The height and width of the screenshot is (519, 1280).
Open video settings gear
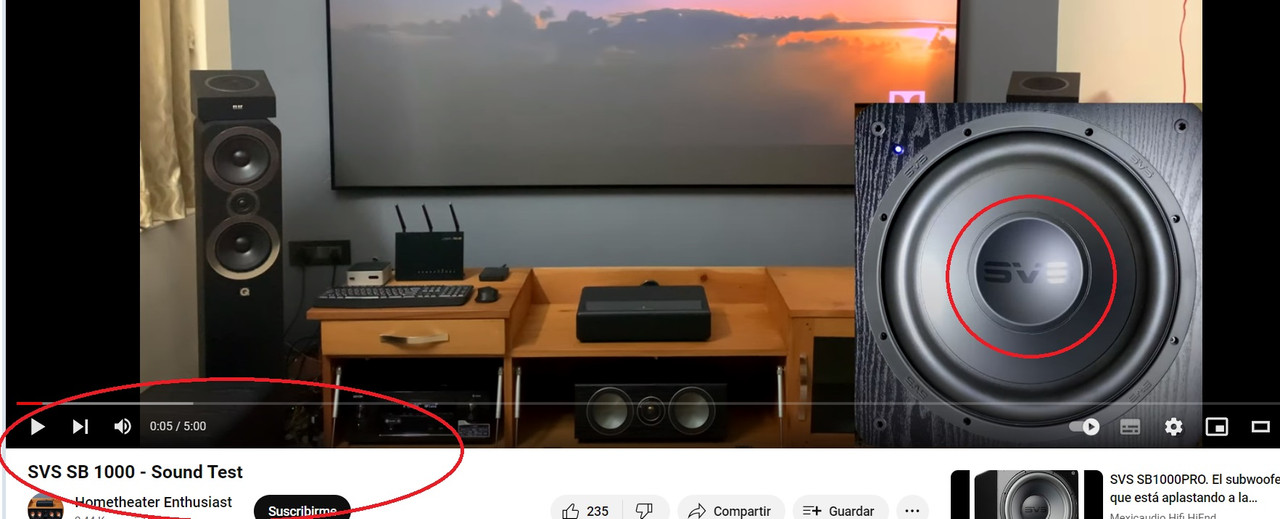click(x=1173, y=427)
